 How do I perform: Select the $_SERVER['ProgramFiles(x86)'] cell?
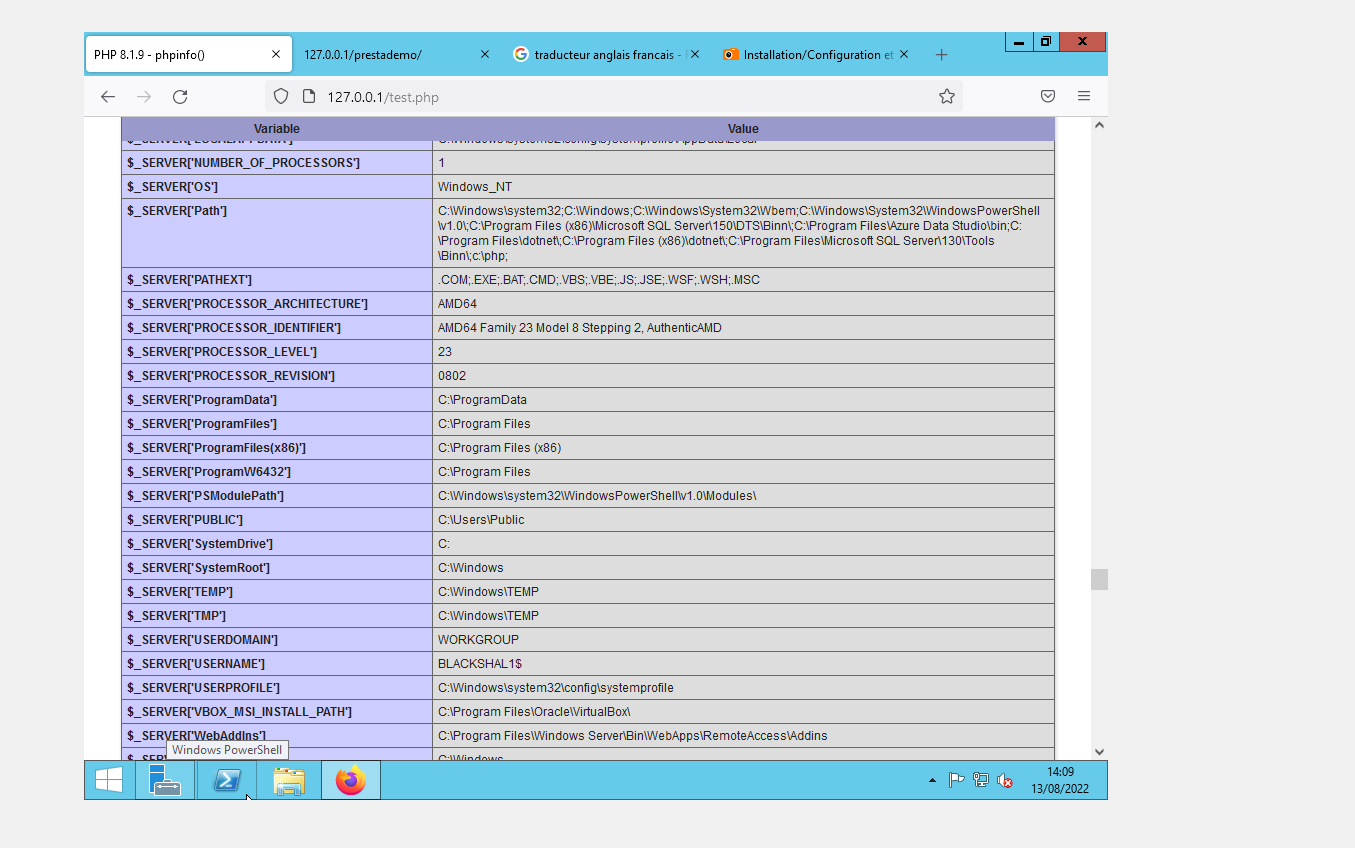click(277, 448)
